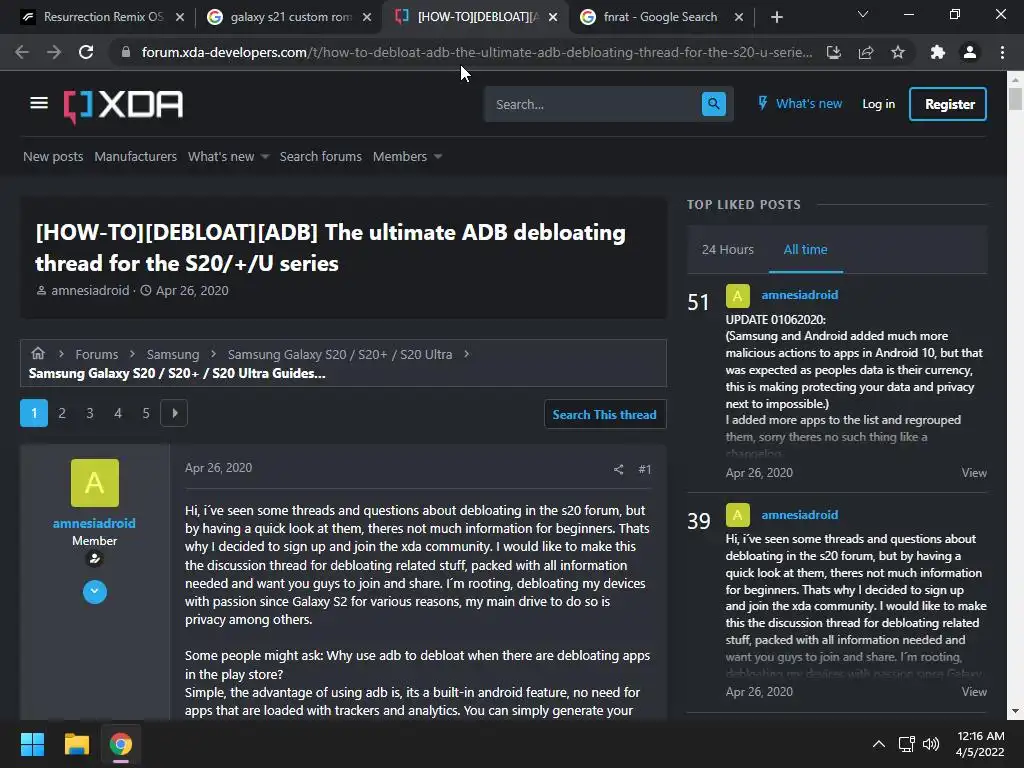Viewport: 1024px width, 768px height.
Task: Go to page 3 of the thread
Action: click(90, 413)
